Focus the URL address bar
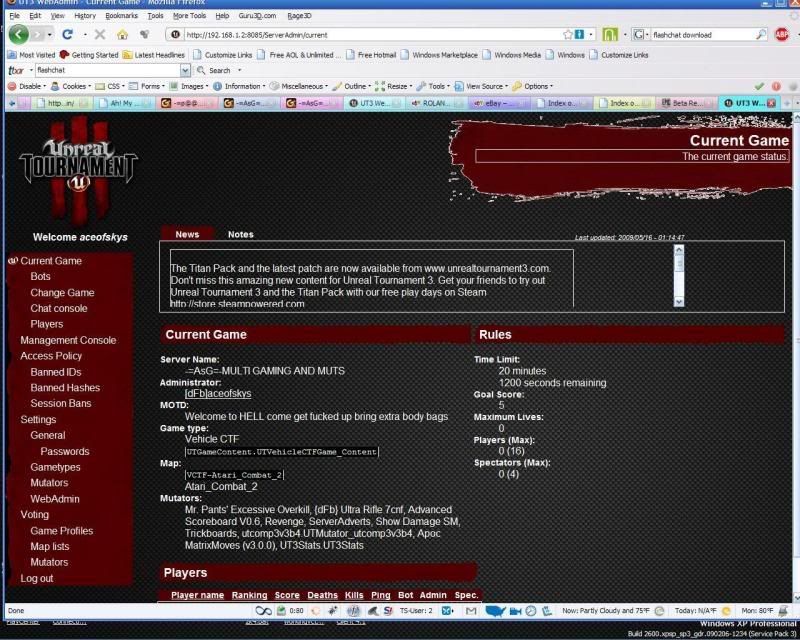 [372, 35]
